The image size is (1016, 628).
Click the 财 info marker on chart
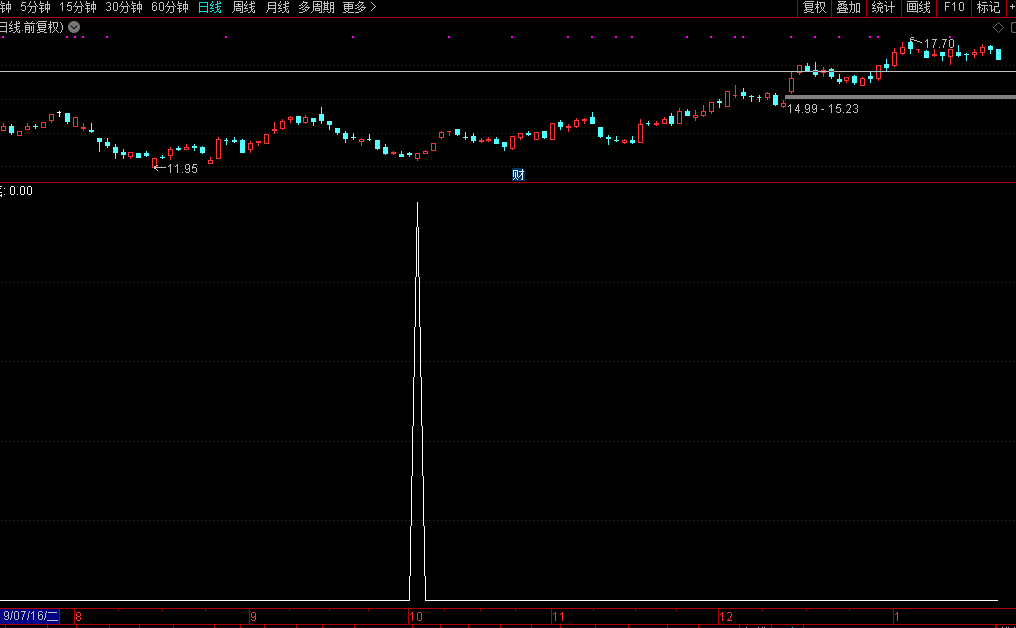point(518,175)
